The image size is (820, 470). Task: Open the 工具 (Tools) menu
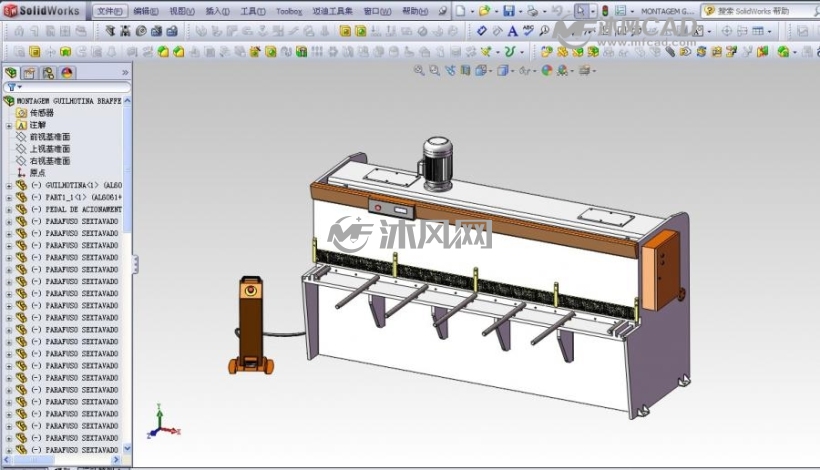click(253, 11)
